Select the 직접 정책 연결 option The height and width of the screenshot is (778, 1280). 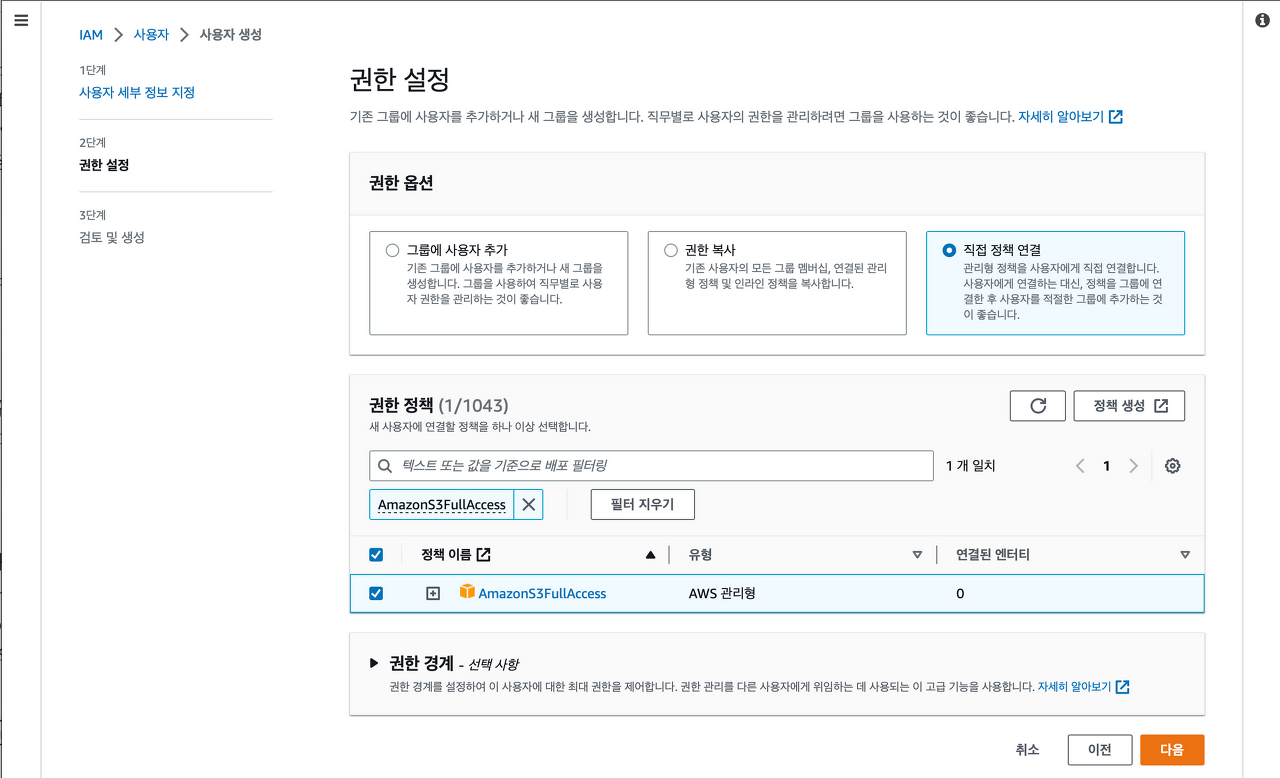click(949, 250)
